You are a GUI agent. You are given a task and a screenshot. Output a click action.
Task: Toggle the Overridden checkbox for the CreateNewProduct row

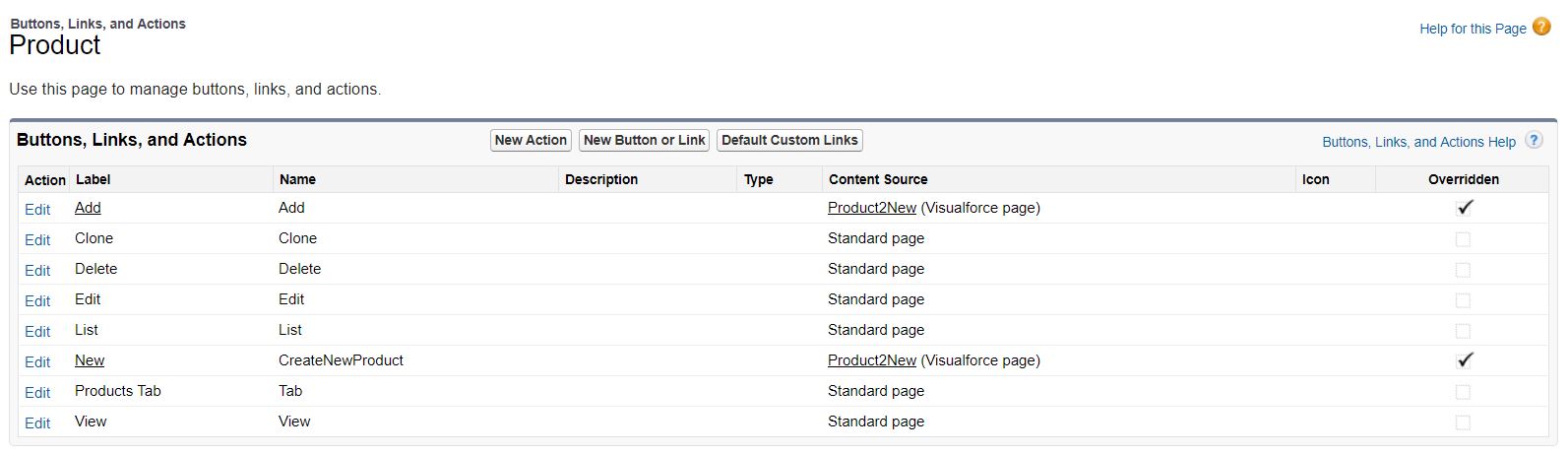1465,360
